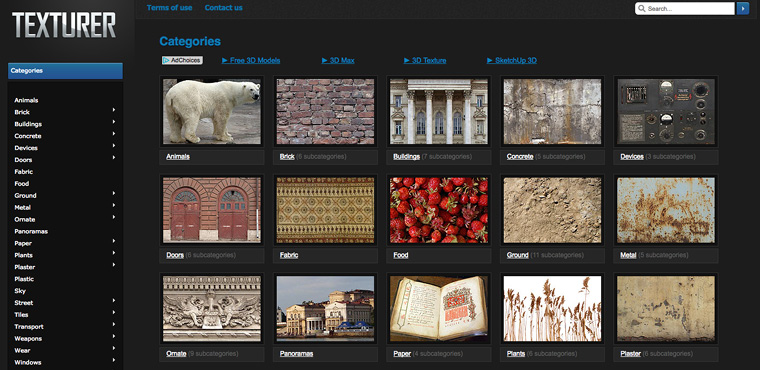Expand the Street submenu arrow in sidebar
This screenshot has width=760, height=370.
tap(114, 301)
